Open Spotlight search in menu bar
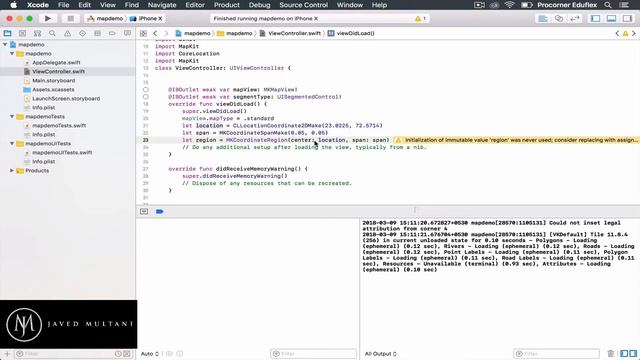The height and width of the screenshot is (360, 640). point(608,5)
